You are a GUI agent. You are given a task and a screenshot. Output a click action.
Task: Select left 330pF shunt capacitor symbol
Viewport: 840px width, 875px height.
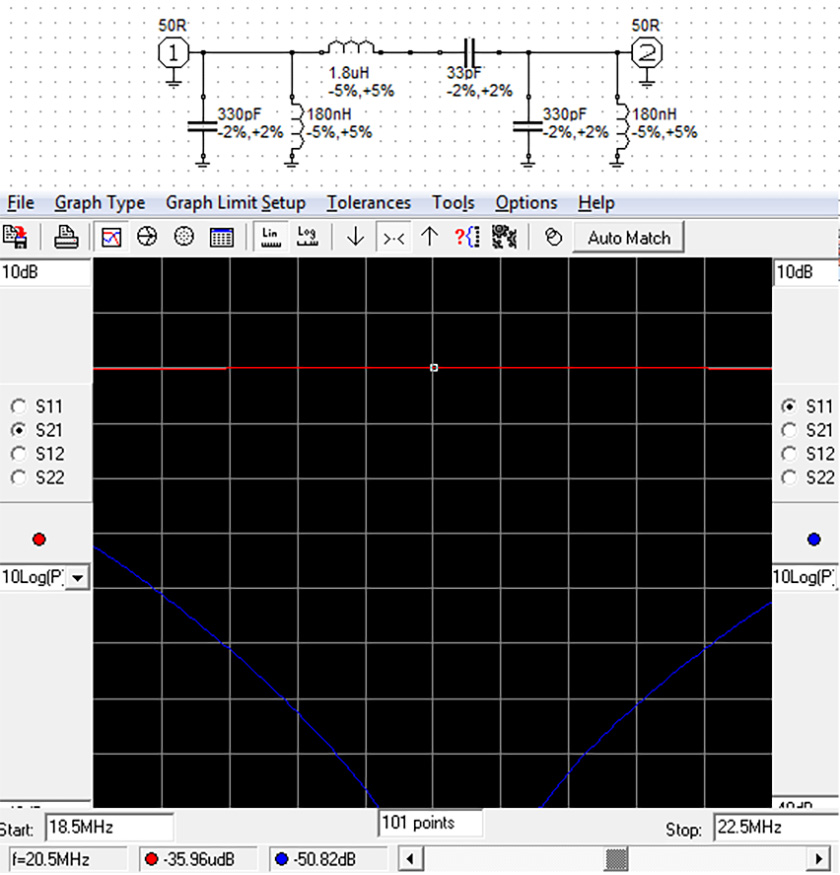point(203,127)
